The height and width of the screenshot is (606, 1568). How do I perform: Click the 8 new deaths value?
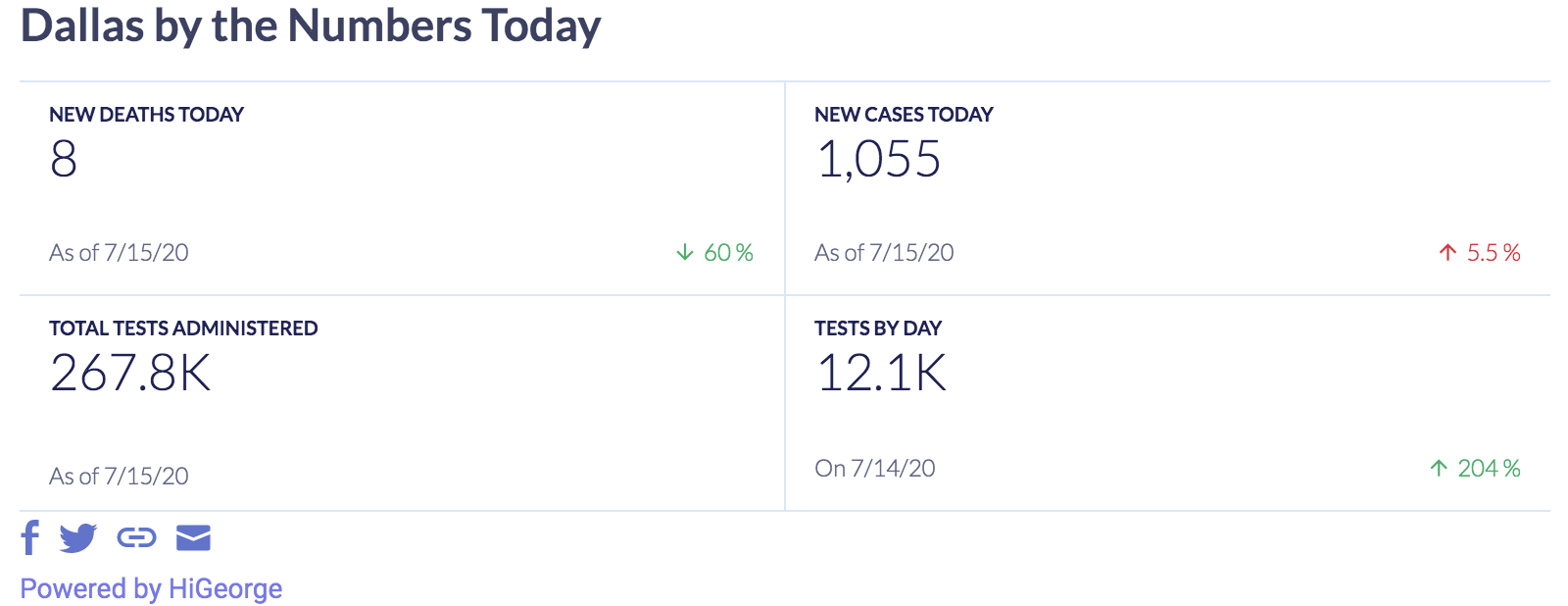pos(64,159)
